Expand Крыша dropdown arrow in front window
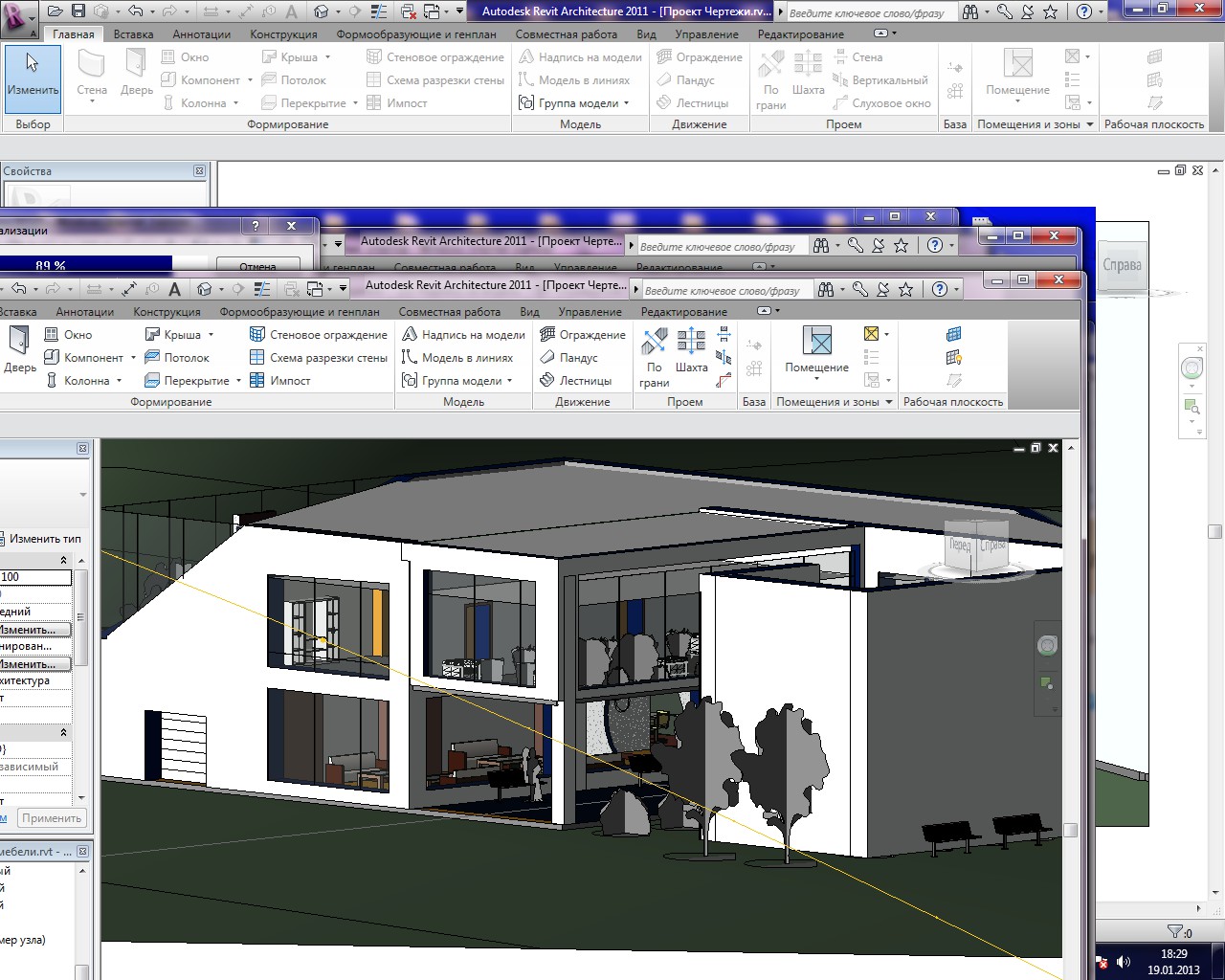The height and width of the screenshot is (980, 1225). [x=211, y=335]
